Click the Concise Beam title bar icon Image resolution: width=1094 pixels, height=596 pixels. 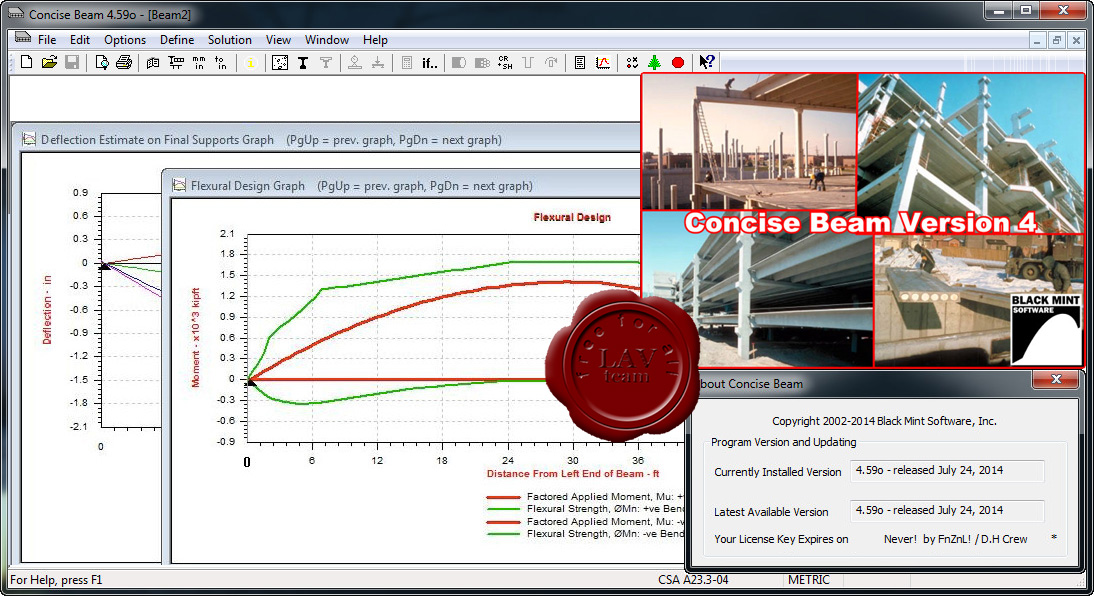point(15,13)
